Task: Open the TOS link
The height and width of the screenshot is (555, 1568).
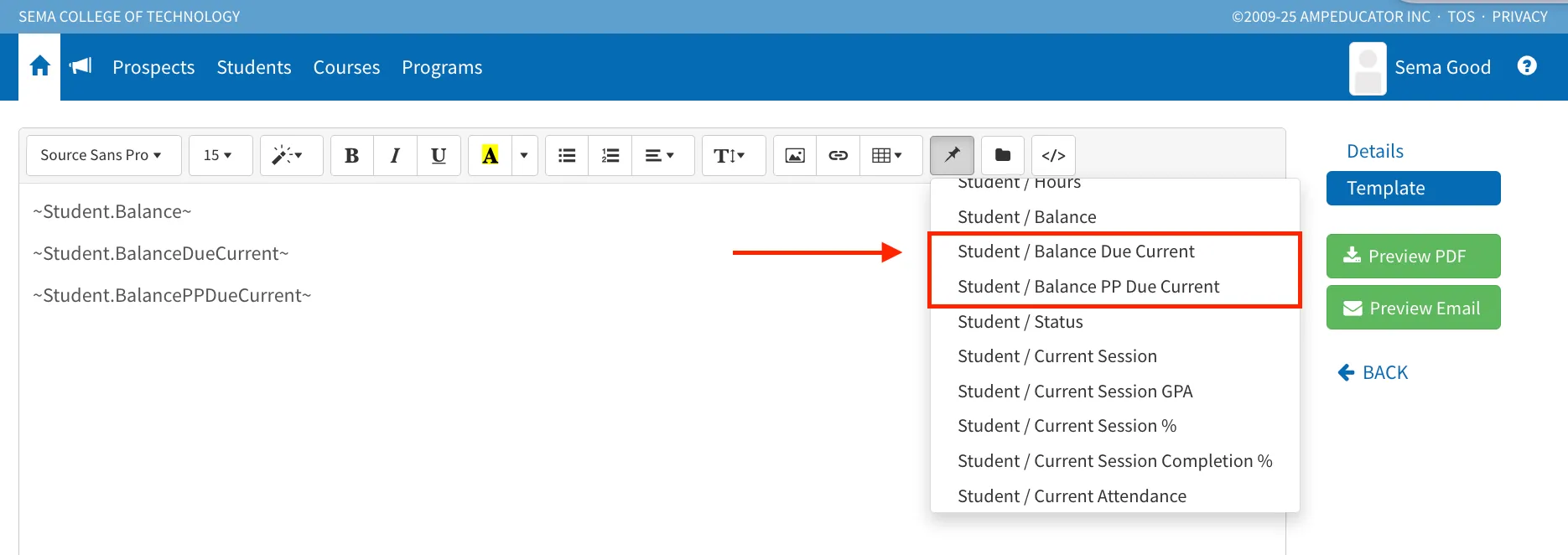Action: (1461, 17)
